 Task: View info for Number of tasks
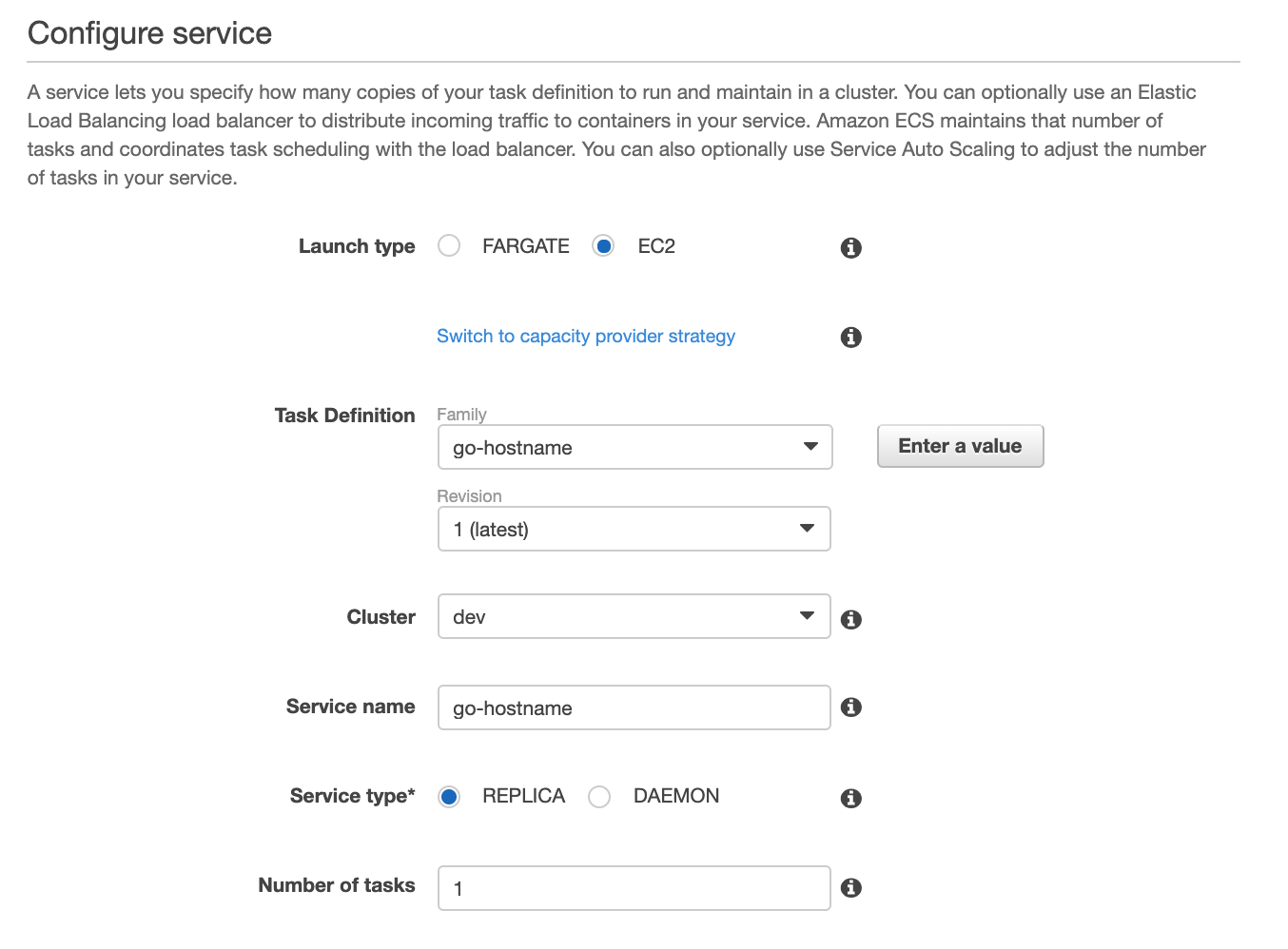[x=851, y=887]
